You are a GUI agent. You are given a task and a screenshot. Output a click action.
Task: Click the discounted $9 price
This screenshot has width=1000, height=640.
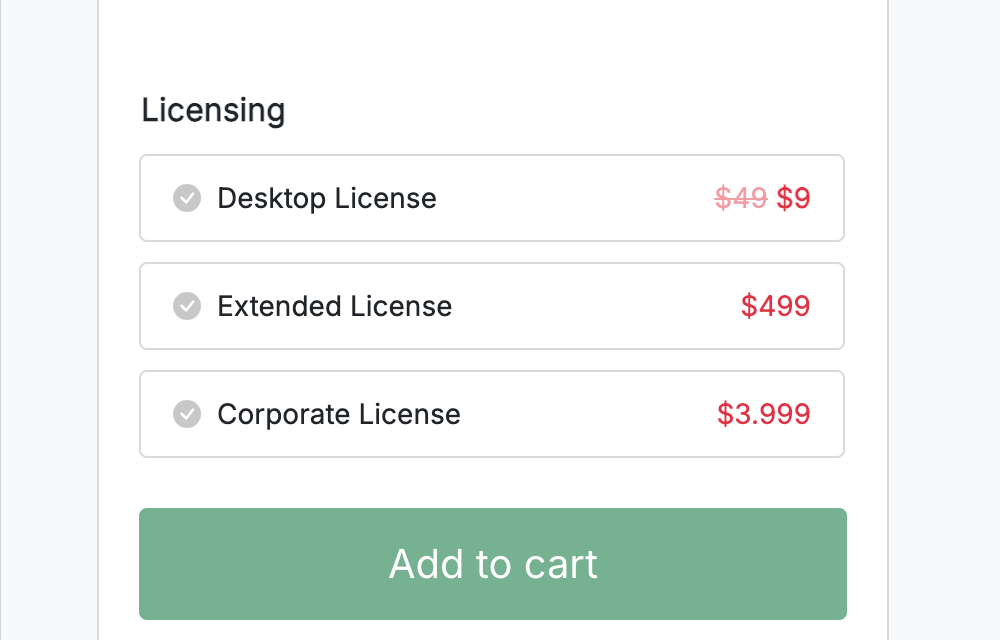click(793, 198)
